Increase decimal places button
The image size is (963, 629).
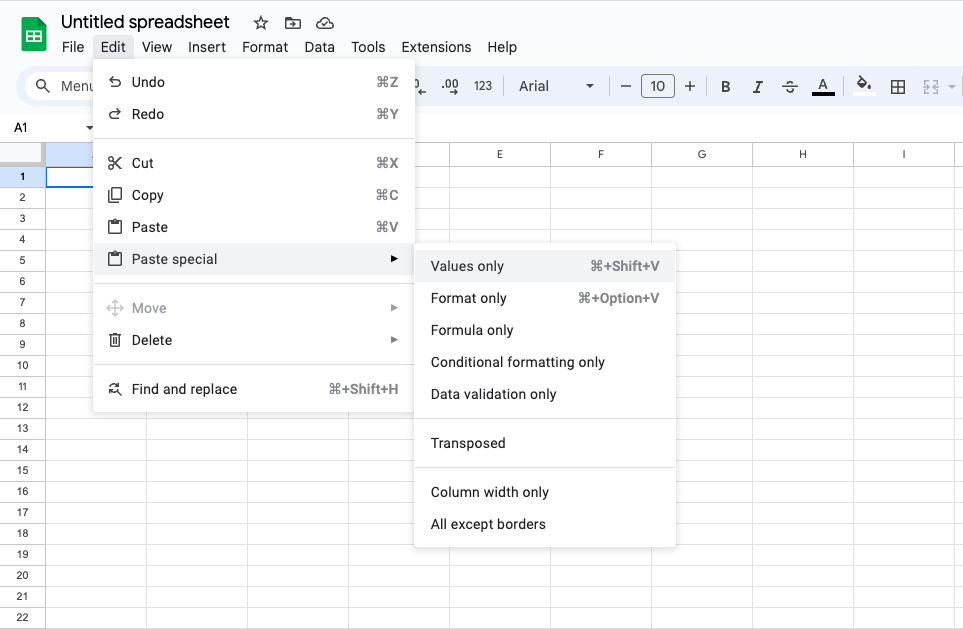pos(450,86)
